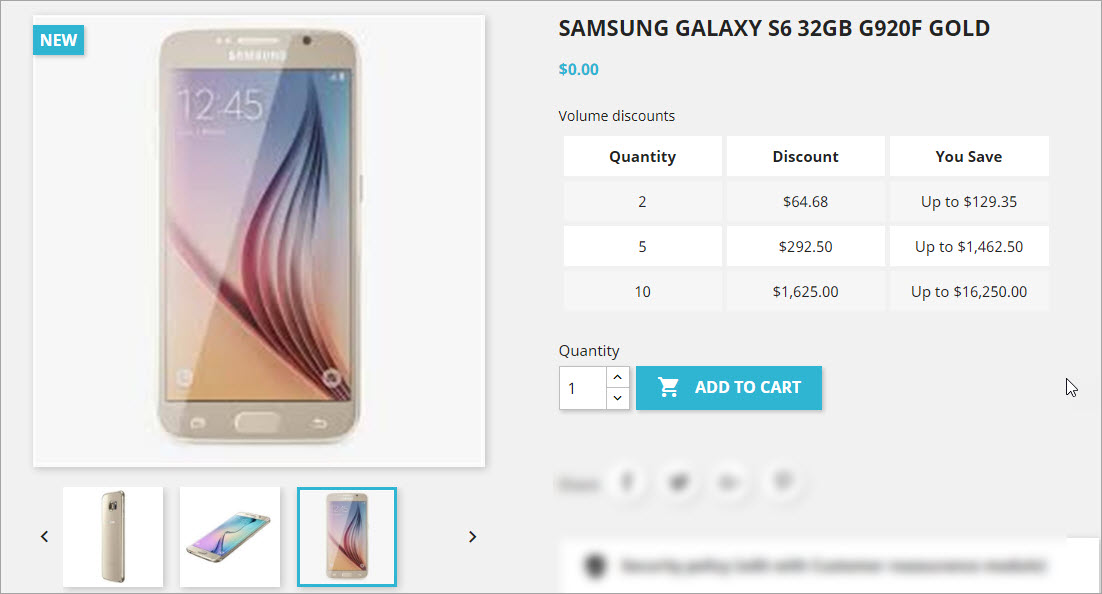The width and height of the screenshot is (1102, 594).
Task: Show next thumbnails with right arrow
Action: pyautogui.click(x=473, y=537)
